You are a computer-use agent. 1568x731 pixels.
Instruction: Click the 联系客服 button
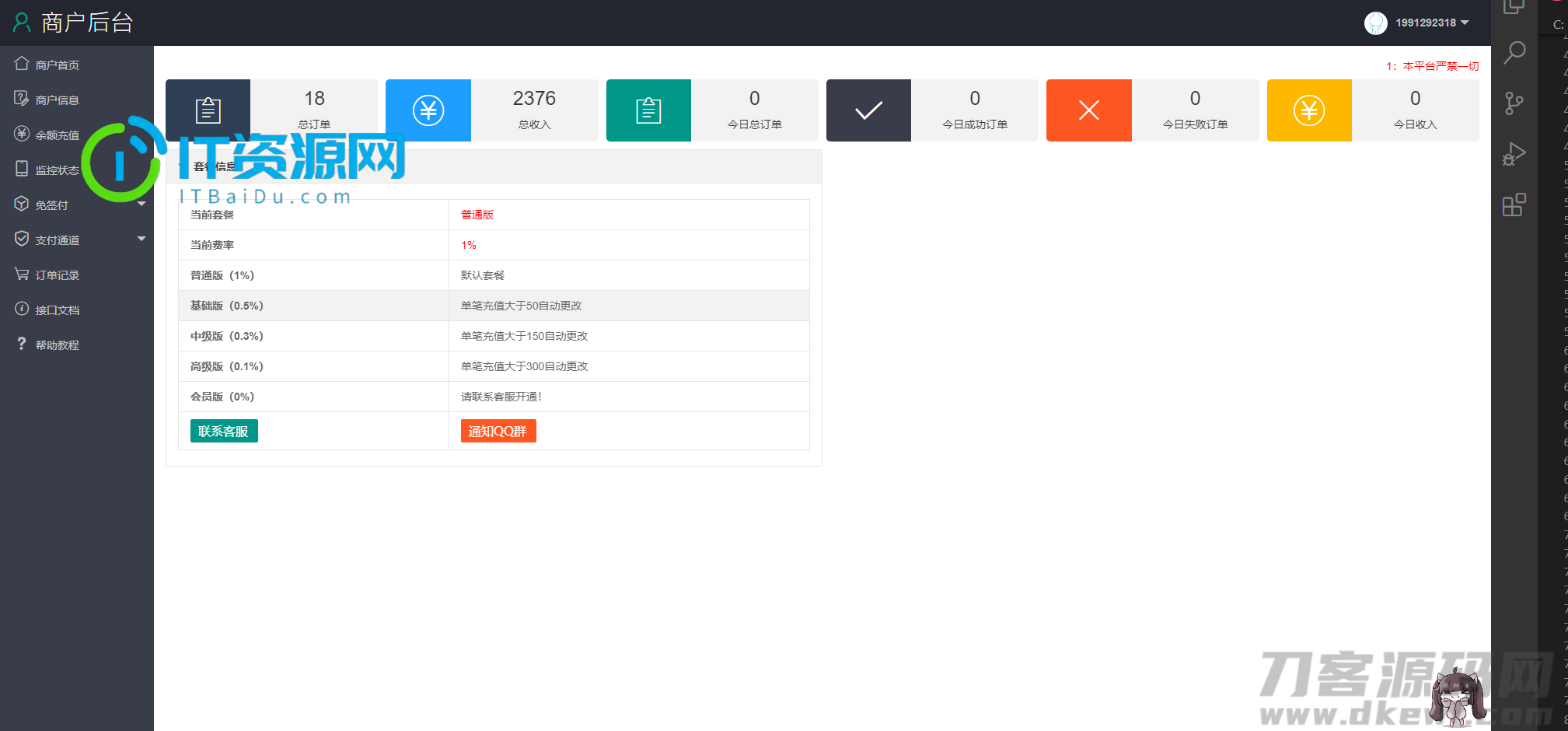pos(224,431)
